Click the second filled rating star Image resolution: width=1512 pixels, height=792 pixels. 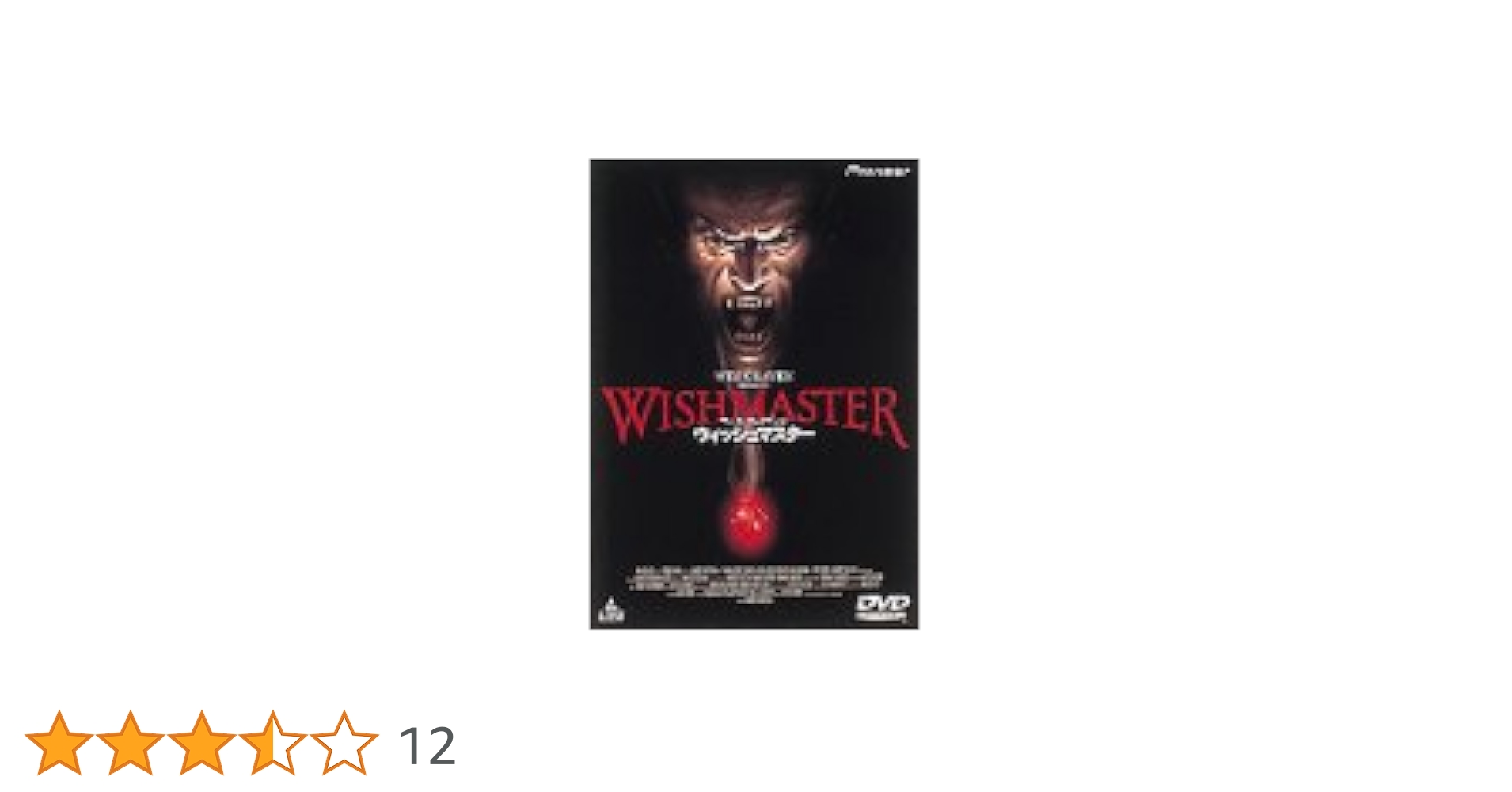131,743
